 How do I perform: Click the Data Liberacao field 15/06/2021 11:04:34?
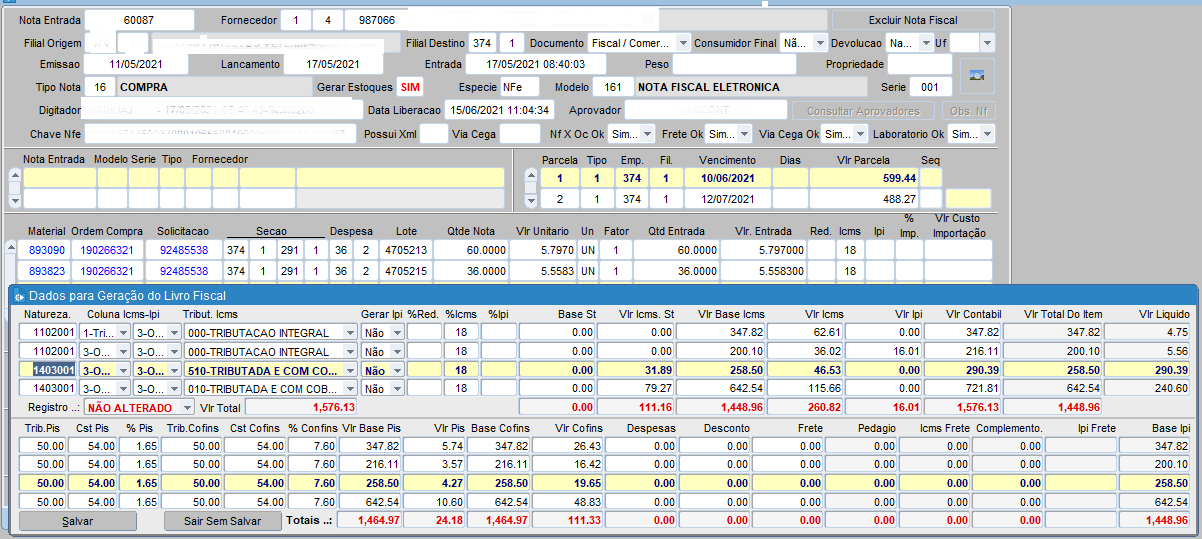[498, 111]
